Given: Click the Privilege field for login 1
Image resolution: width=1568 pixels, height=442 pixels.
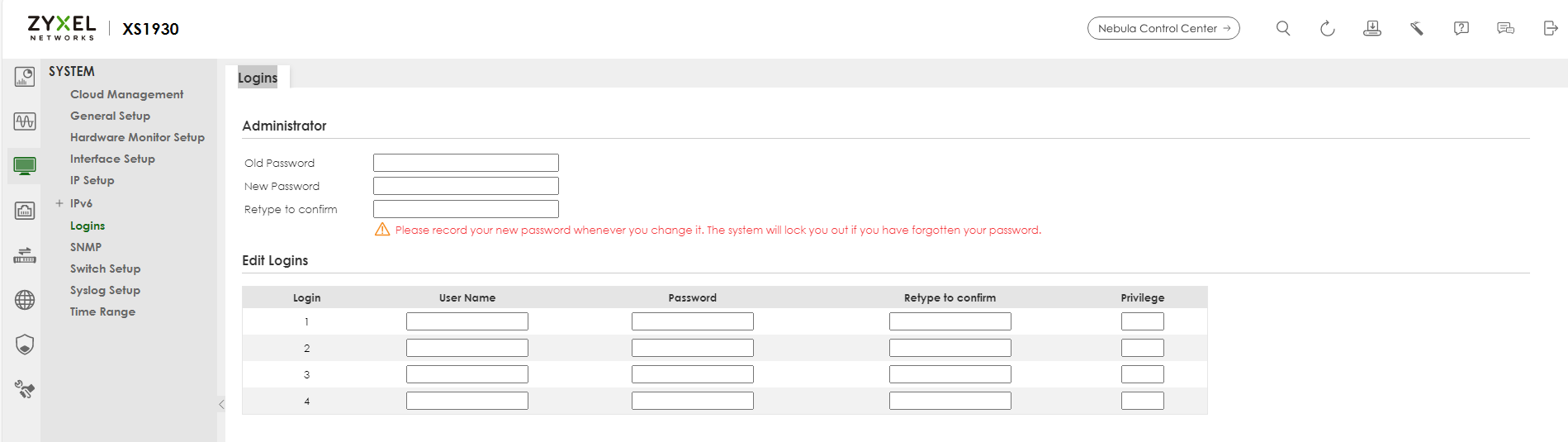Looking at the screenshot, I should click(x=1142, y=321).
